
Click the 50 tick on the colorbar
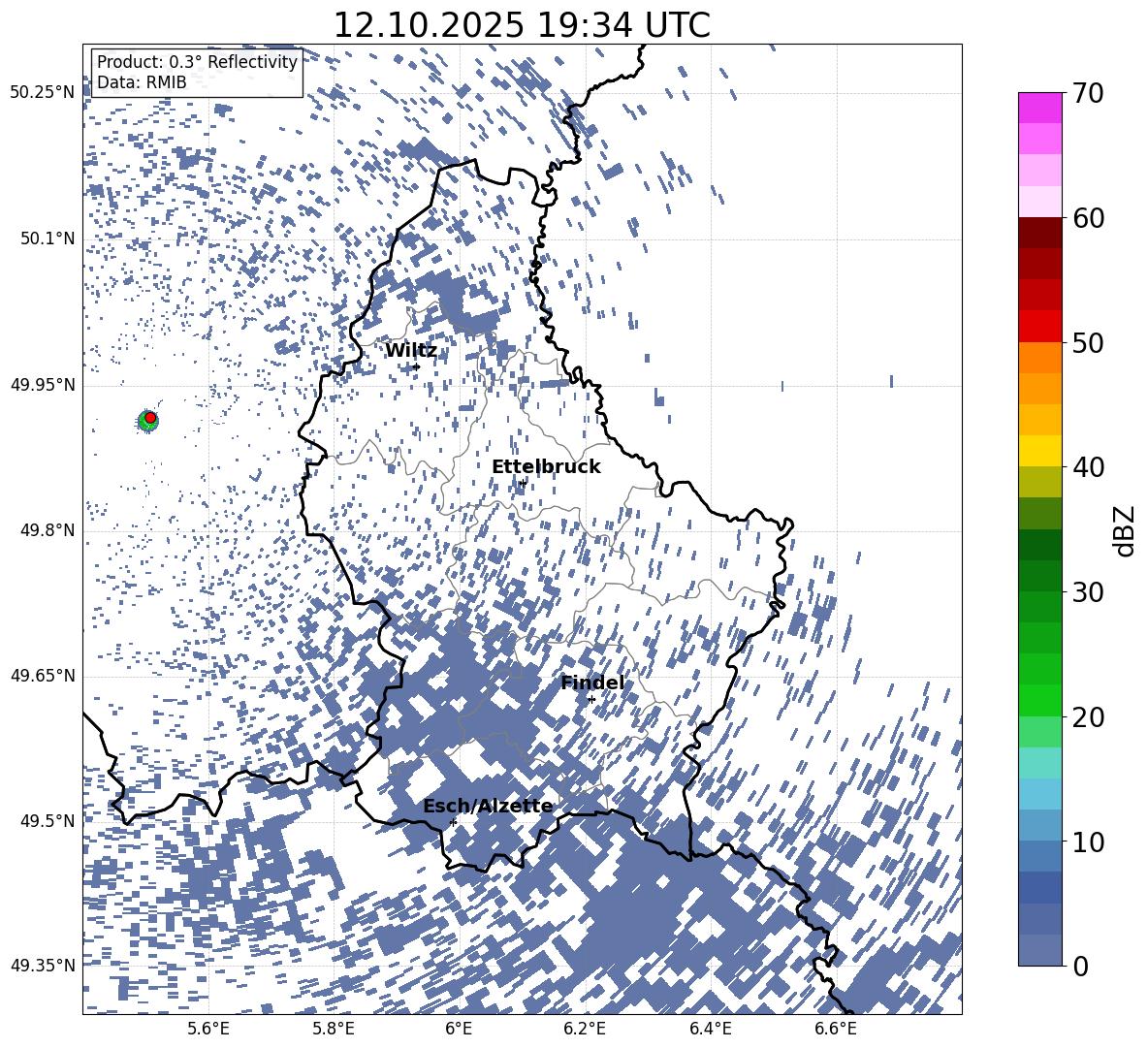[x=1088, y=343]
